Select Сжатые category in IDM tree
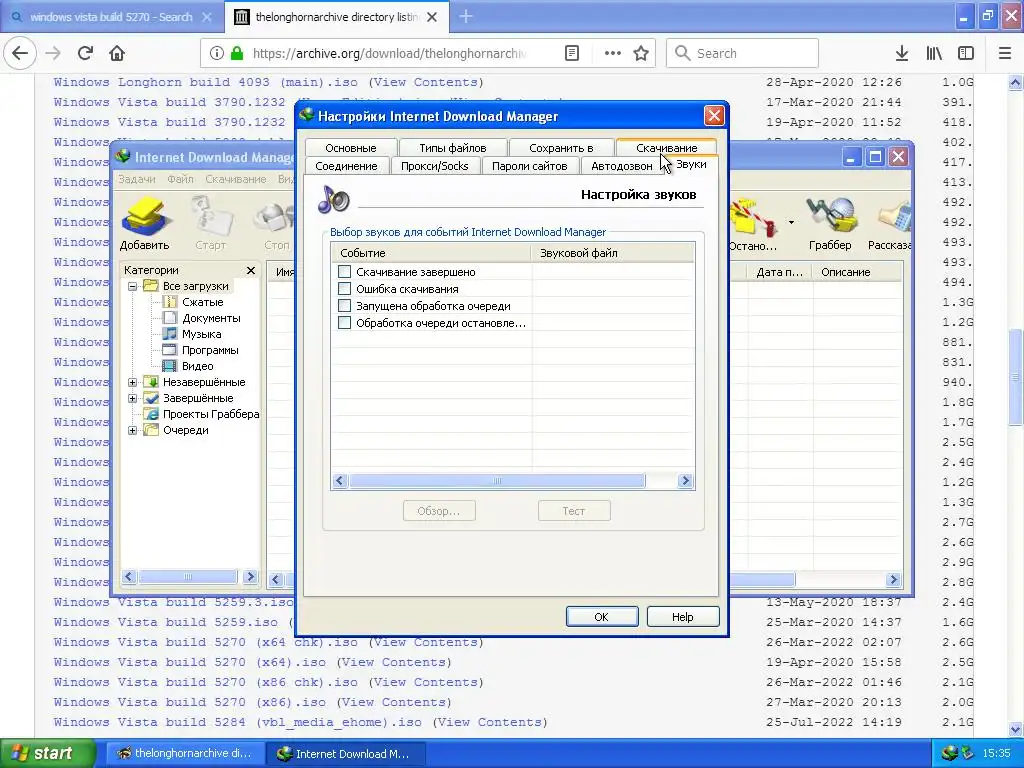The height and width of the screenshot is (768, 1024). (x=202, y=302)
